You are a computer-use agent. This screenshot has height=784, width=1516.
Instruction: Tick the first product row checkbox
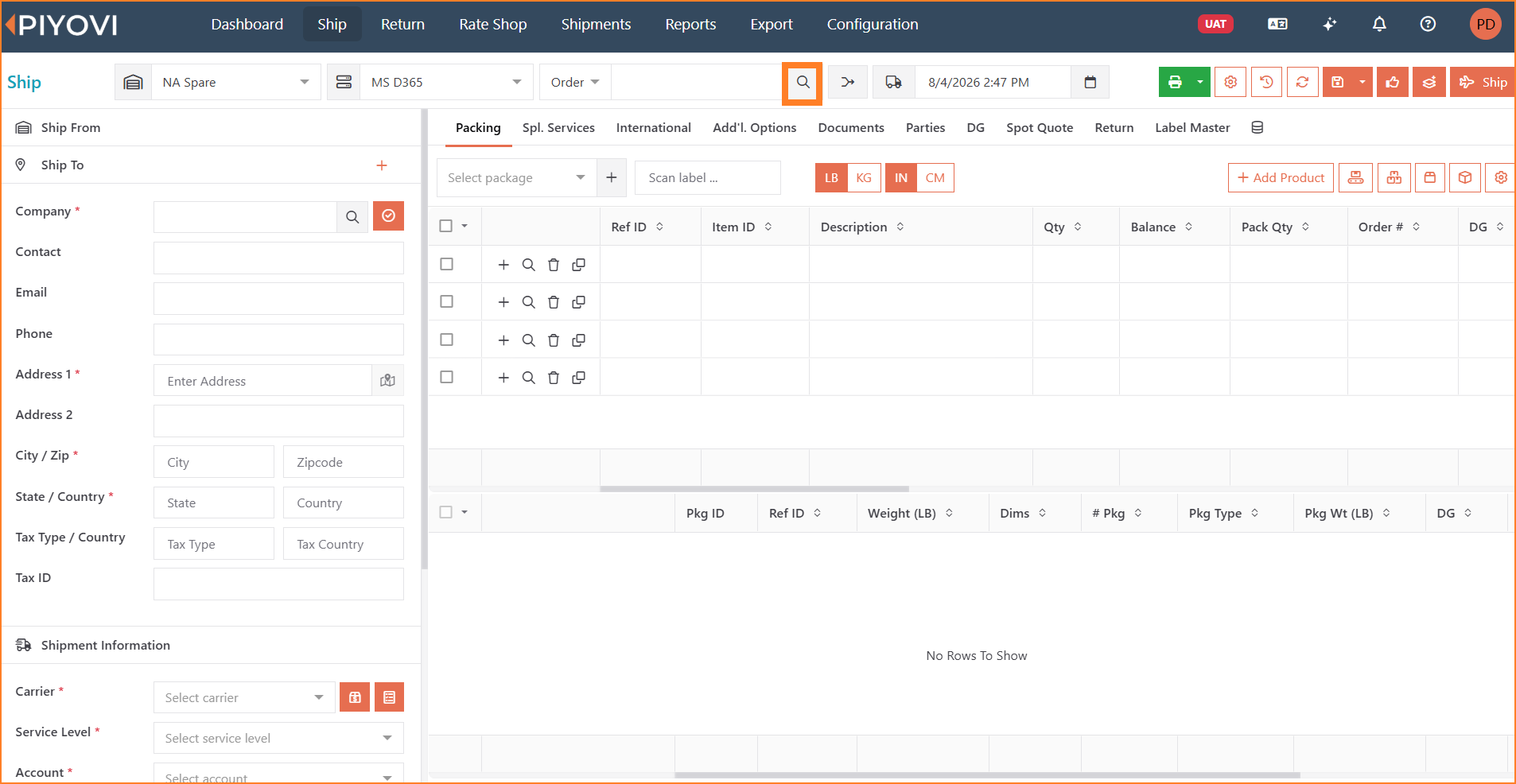(x=447, y=264)
